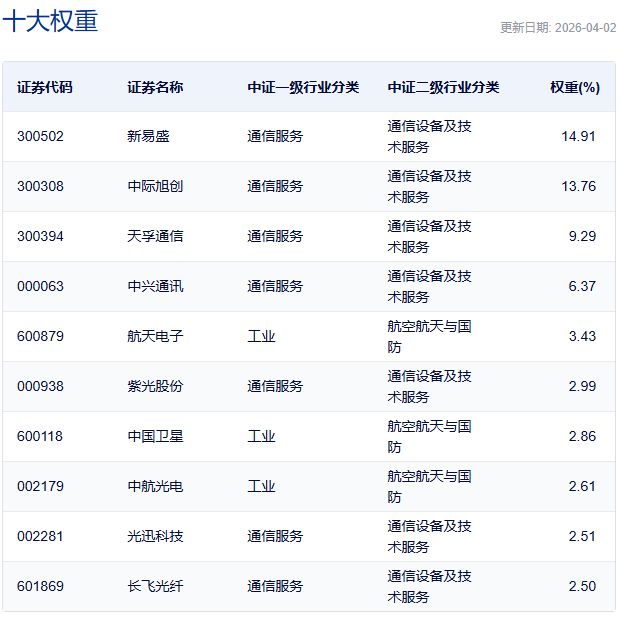Click the 证券名称 column header
The image size is (621, 617).
[x=155, y=87]
